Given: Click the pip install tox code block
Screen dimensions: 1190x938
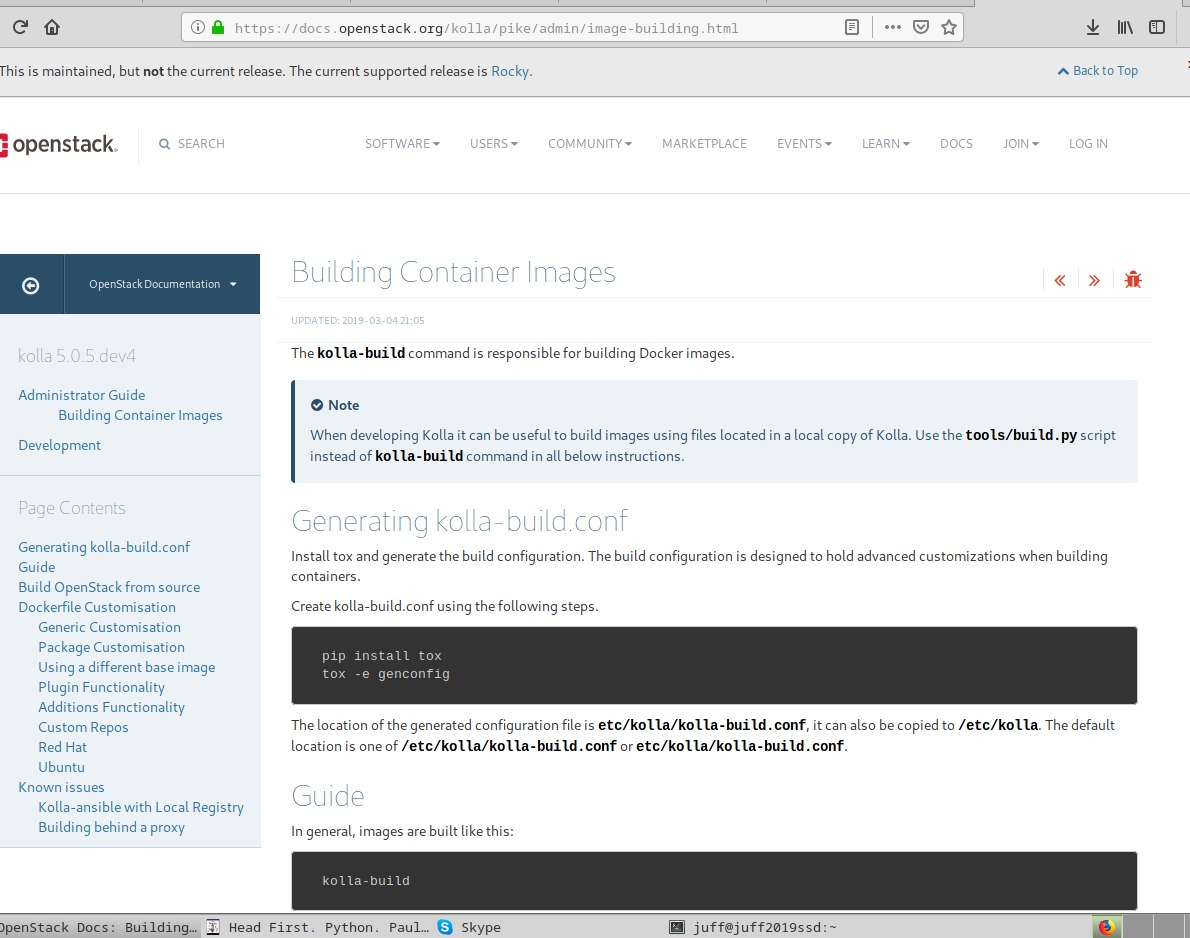Looking at the screenshot, I should [x=714, y=666].
